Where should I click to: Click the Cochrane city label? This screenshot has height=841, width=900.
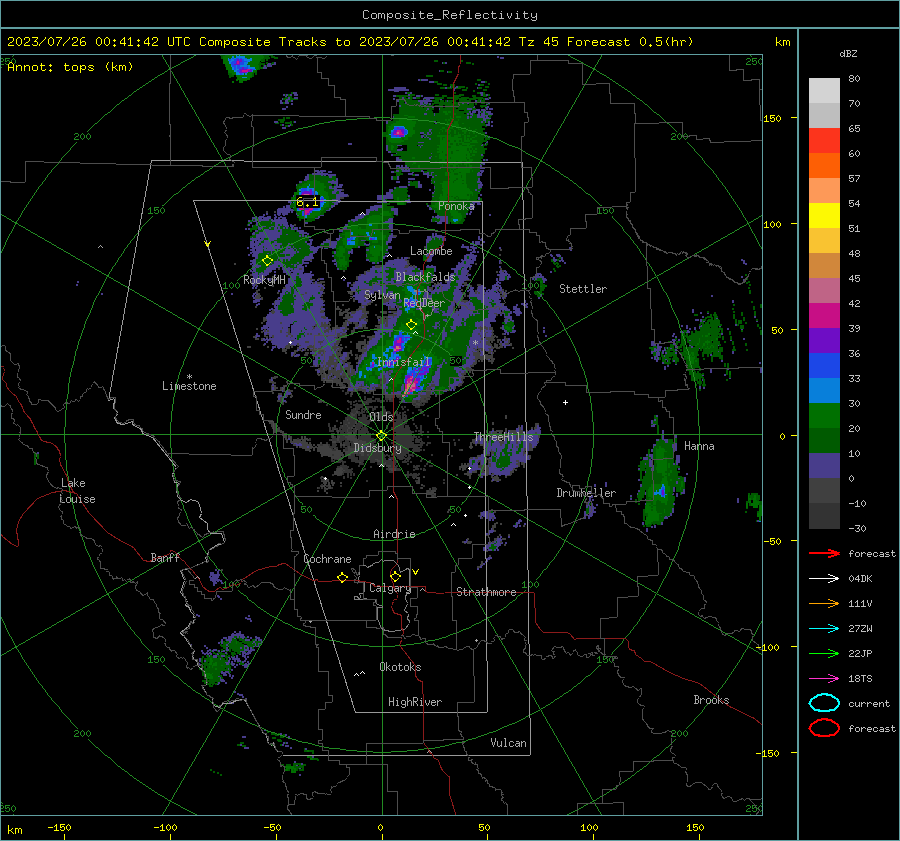coord(327,559)
